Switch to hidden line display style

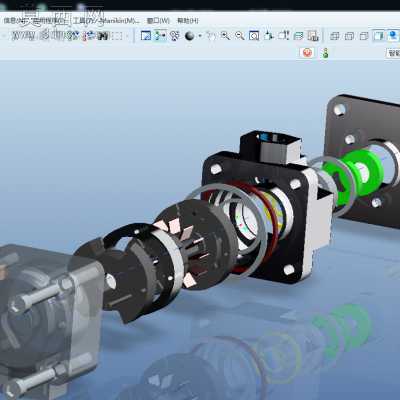(x=349, y=36)
